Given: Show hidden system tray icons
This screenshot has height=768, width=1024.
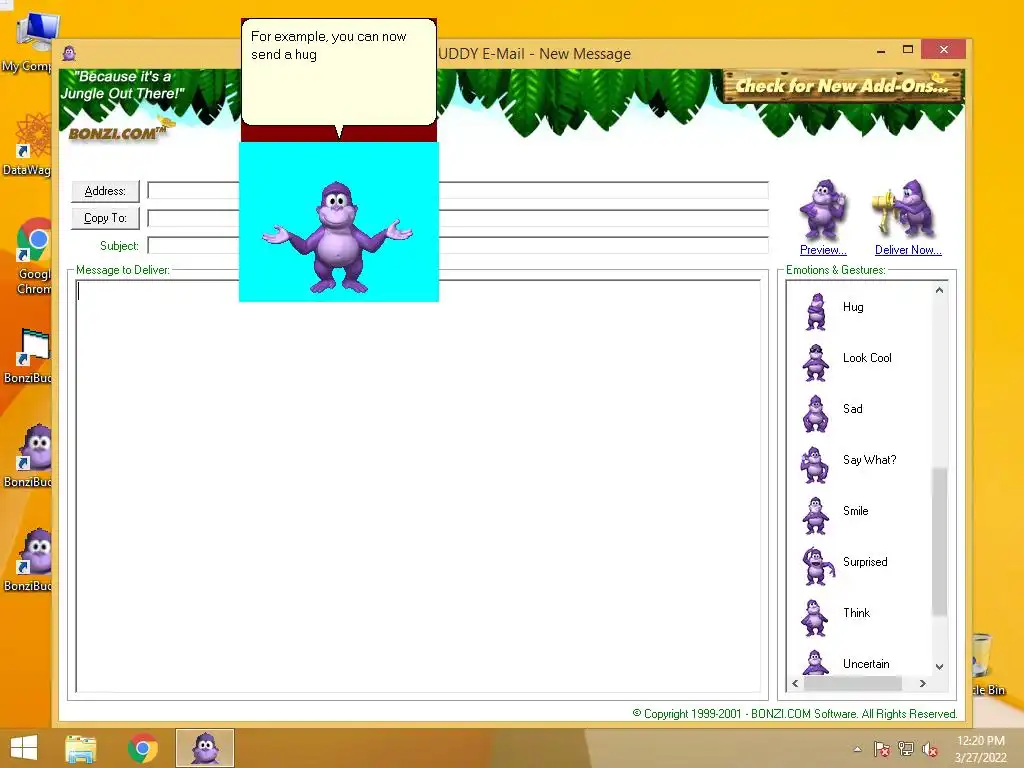Looking at the screenshot, I should 857,749.
